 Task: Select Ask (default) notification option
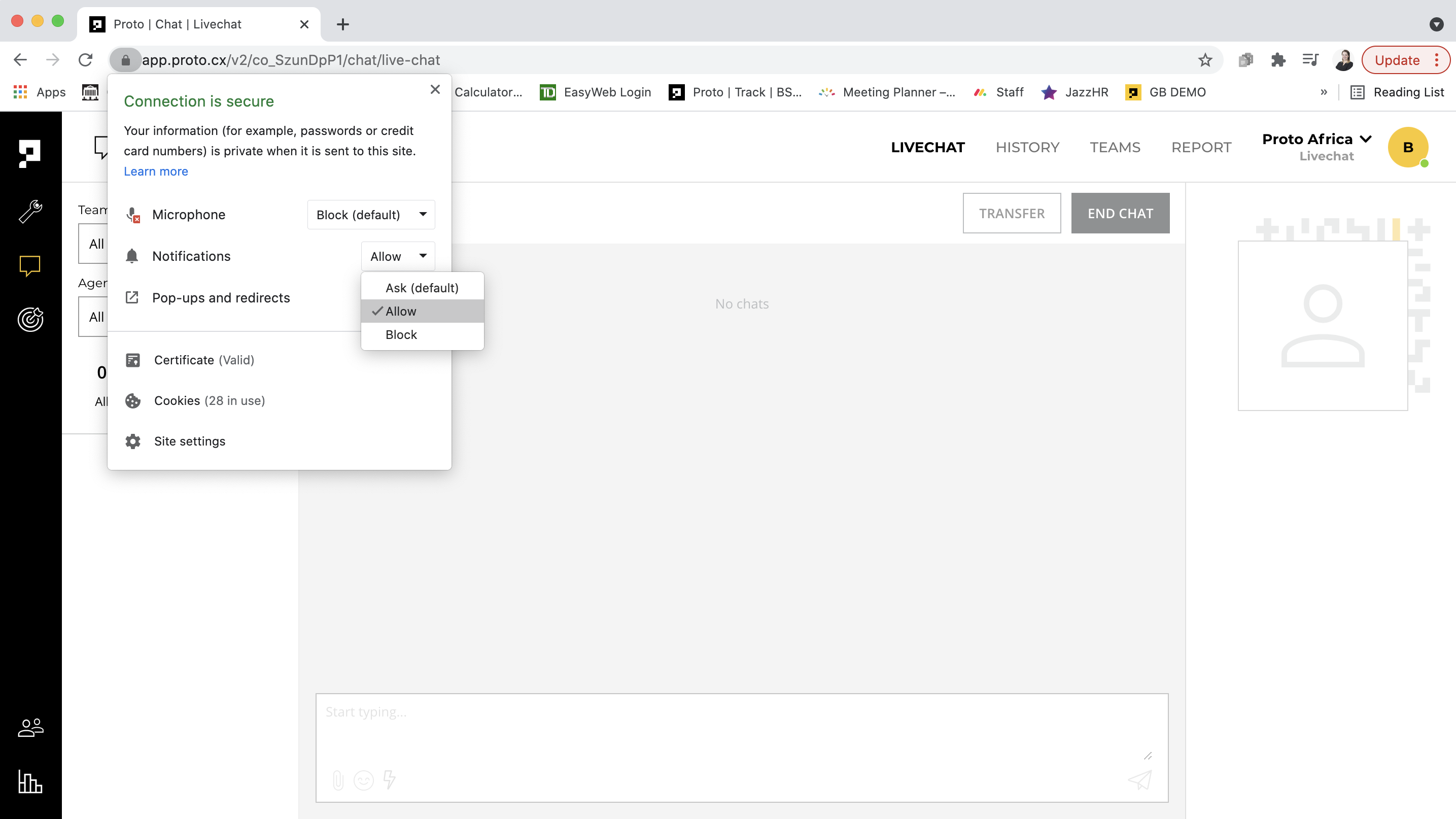[422, 288]
